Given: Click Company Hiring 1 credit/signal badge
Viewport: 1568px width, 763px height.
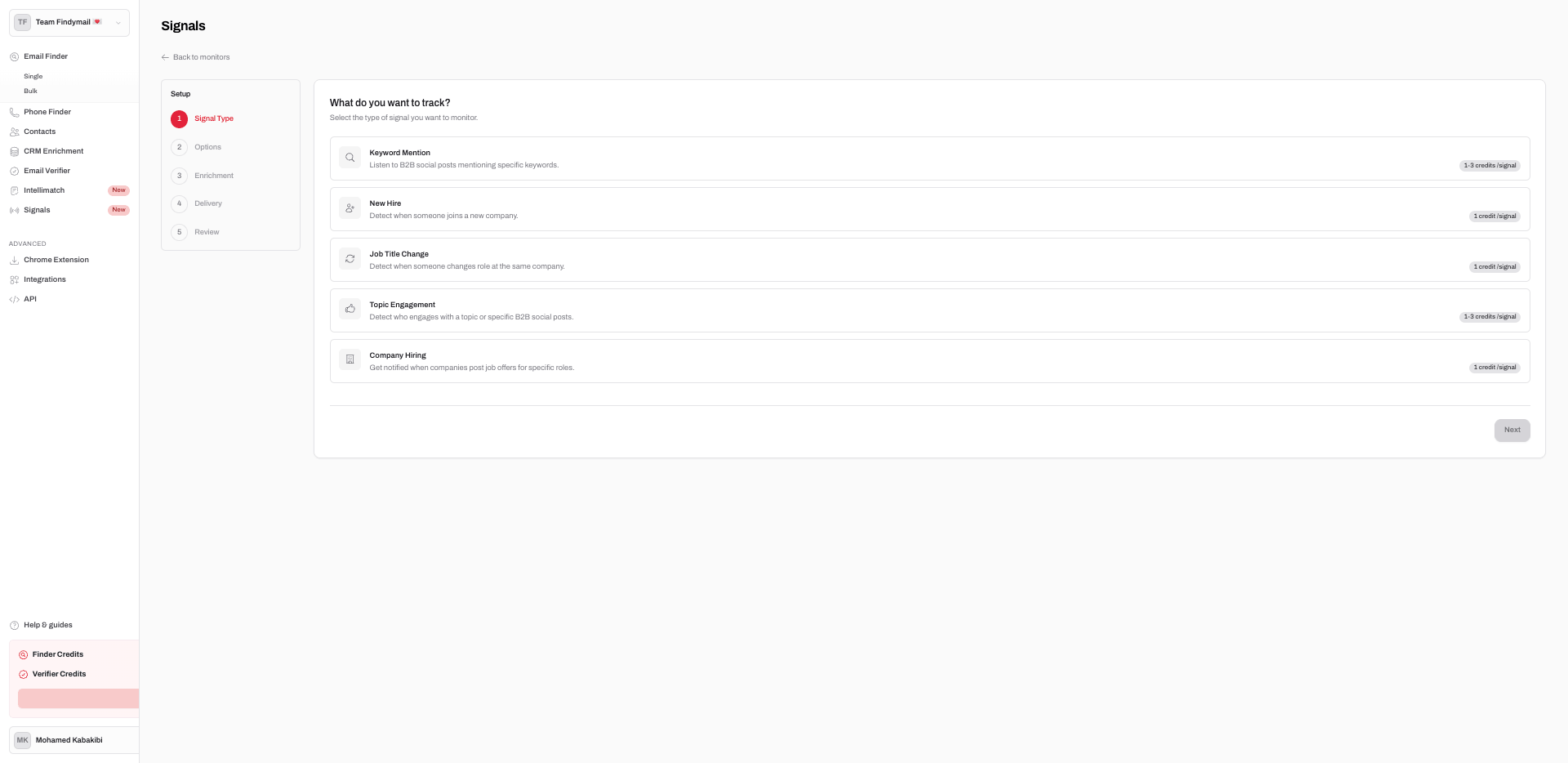Looking at the screenshot, I should 1494,368.
